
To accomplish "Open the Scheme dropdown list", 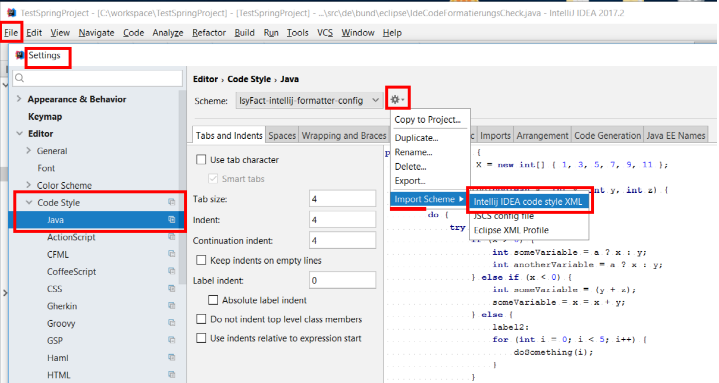I will (309, 100).
